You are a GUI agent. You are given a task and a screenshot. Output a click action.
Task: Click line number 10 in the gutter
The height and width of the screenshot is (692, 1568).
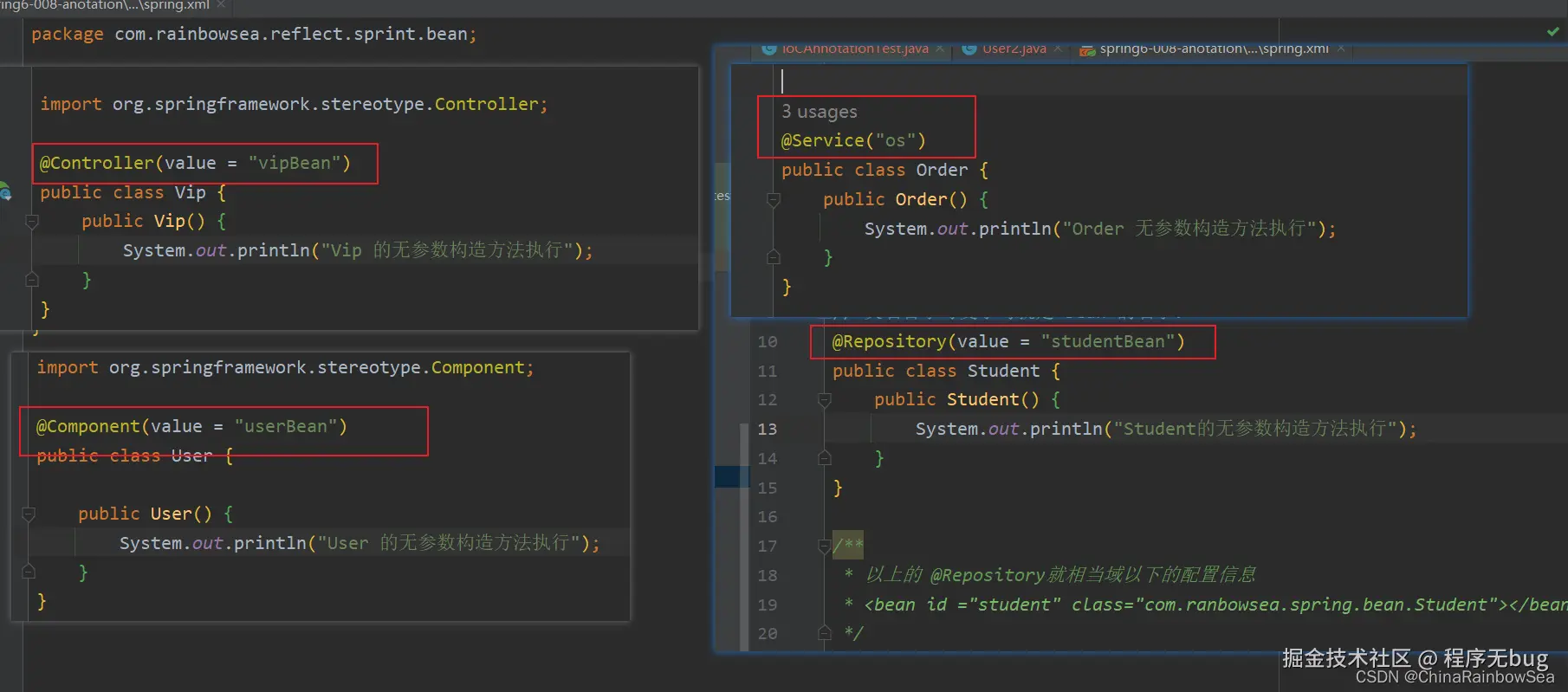coord(768,341)
